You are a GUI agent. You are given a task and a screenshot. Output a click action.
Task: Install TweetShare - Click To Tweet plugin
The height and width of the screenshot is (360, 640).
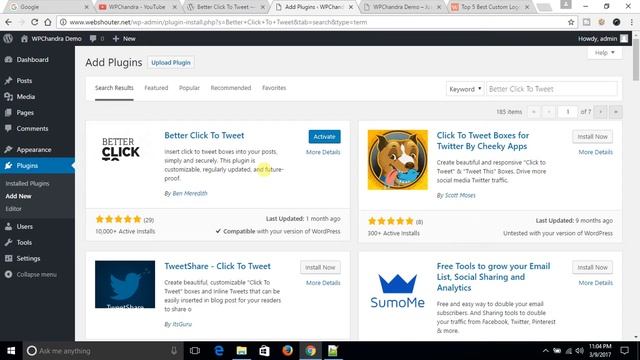(x=320, y=267)
